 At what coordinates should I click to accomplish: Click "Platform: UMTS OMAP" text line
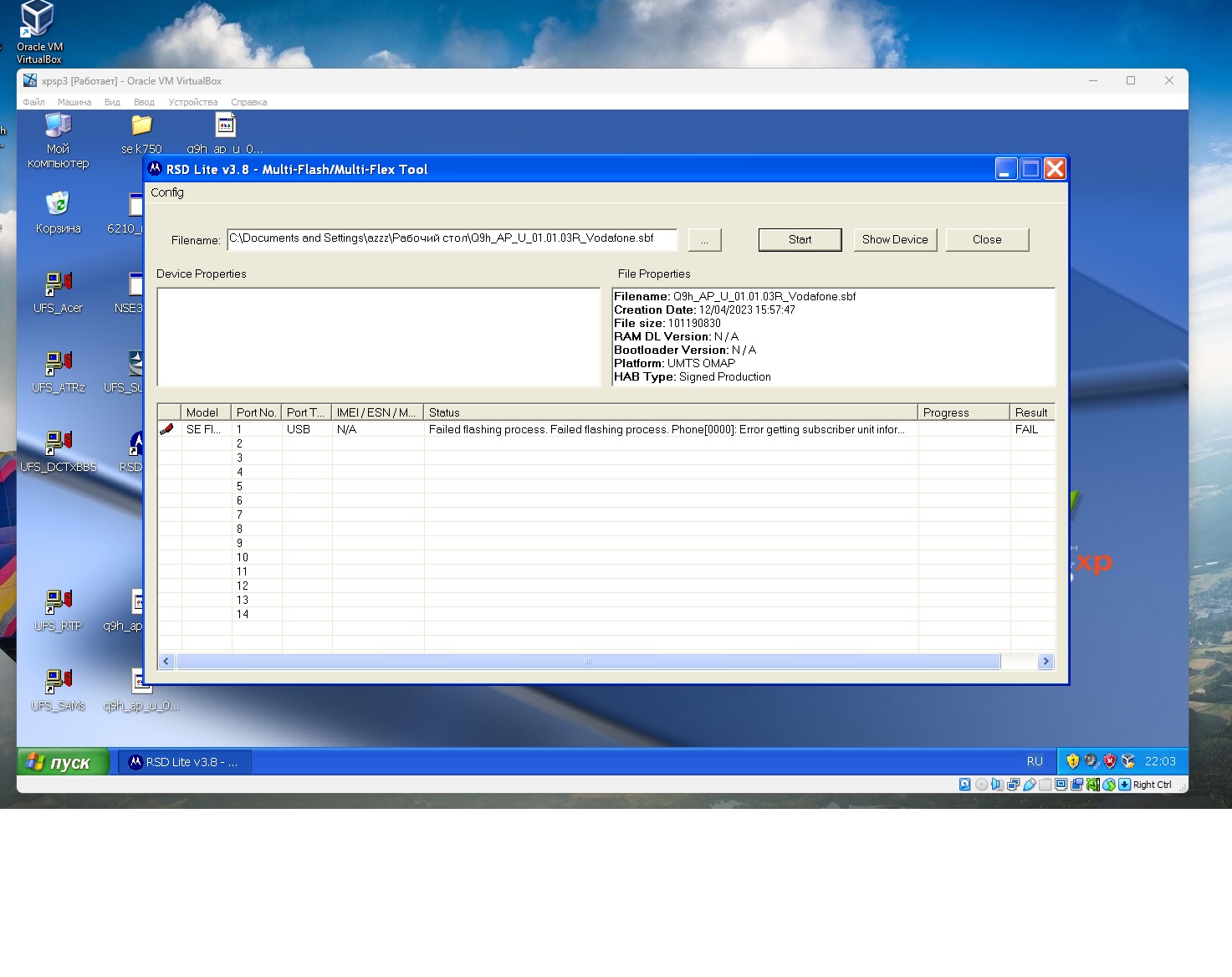(674, 363)
